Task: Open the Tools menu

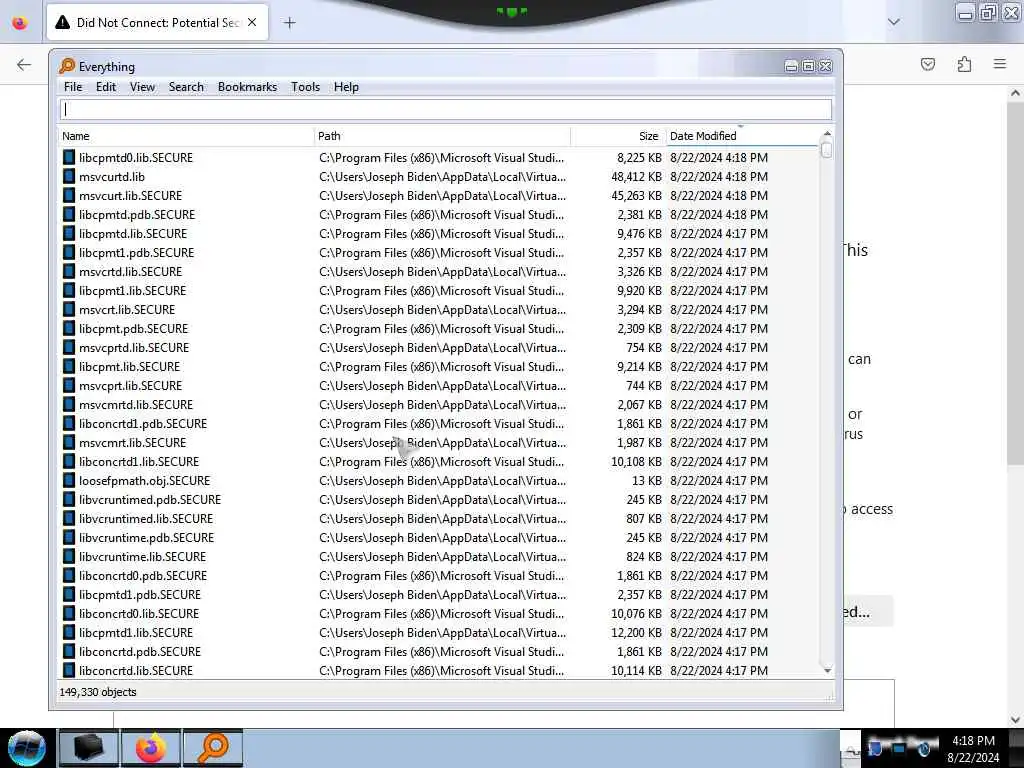Action: click(306, 87)
